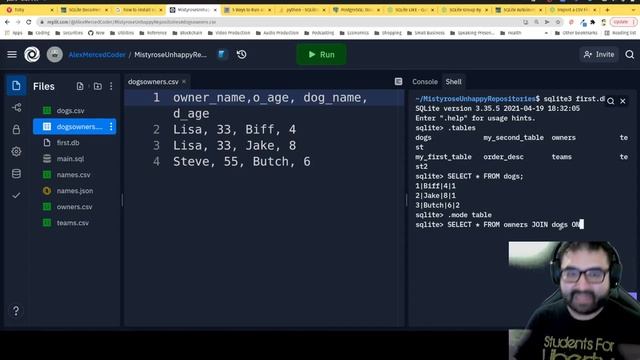Click the Add folder icon in Files
This screenshot has width=640, height=360.
pos(98,86)
